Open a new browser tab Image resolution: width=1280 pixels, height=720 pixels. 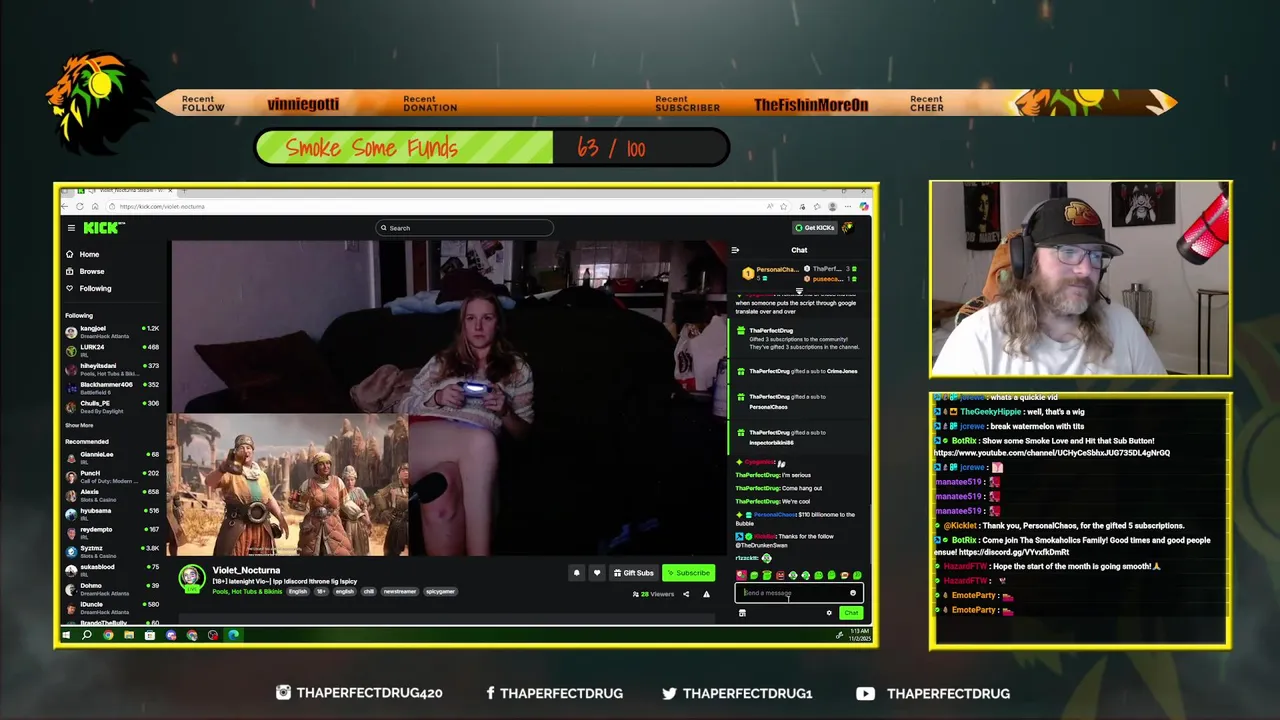(x=185, y=190)
